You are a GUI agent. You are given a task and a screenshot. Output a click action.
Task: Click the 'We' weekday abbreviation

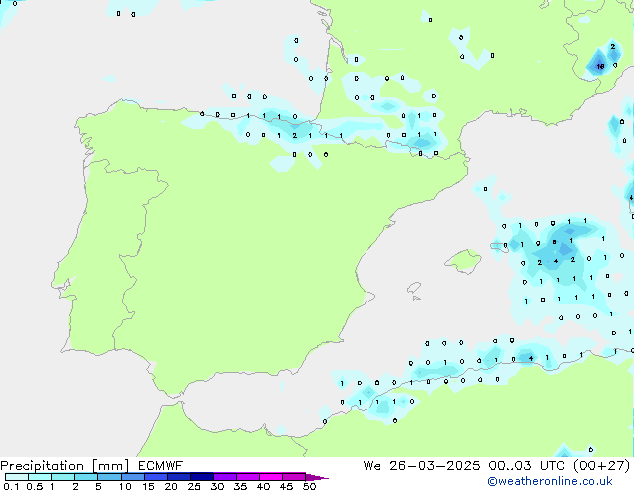pyautogui.click(x=372, y=466)
